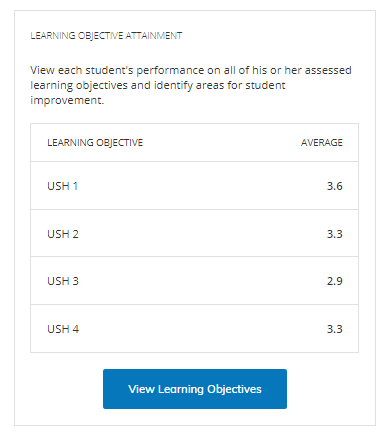This screenshot has width=390, height=438.
Task: Click the Average column header
Action: [x=322, y=143]
